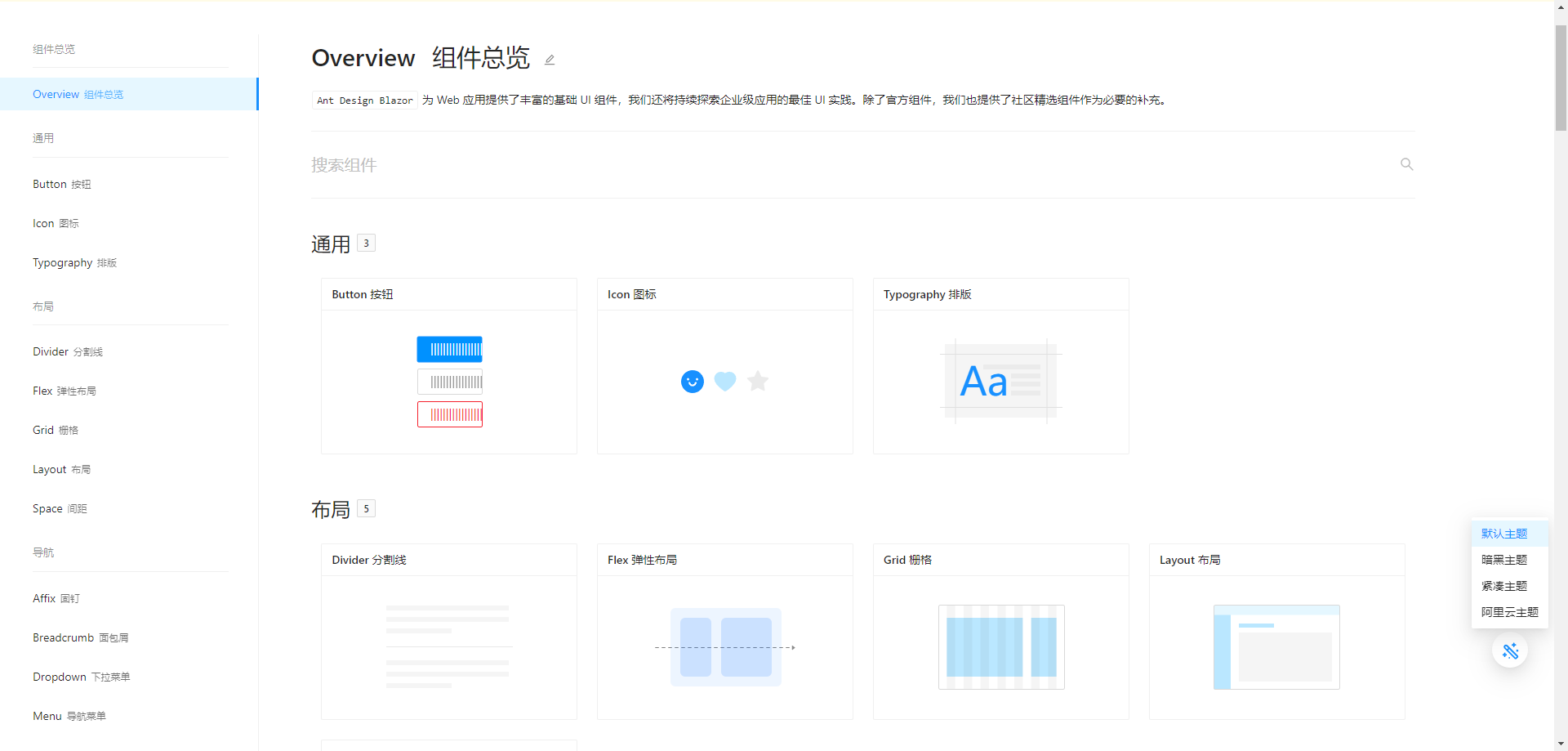
Task: Choose the default theme 默认主题
Action: coord(1503,534)
